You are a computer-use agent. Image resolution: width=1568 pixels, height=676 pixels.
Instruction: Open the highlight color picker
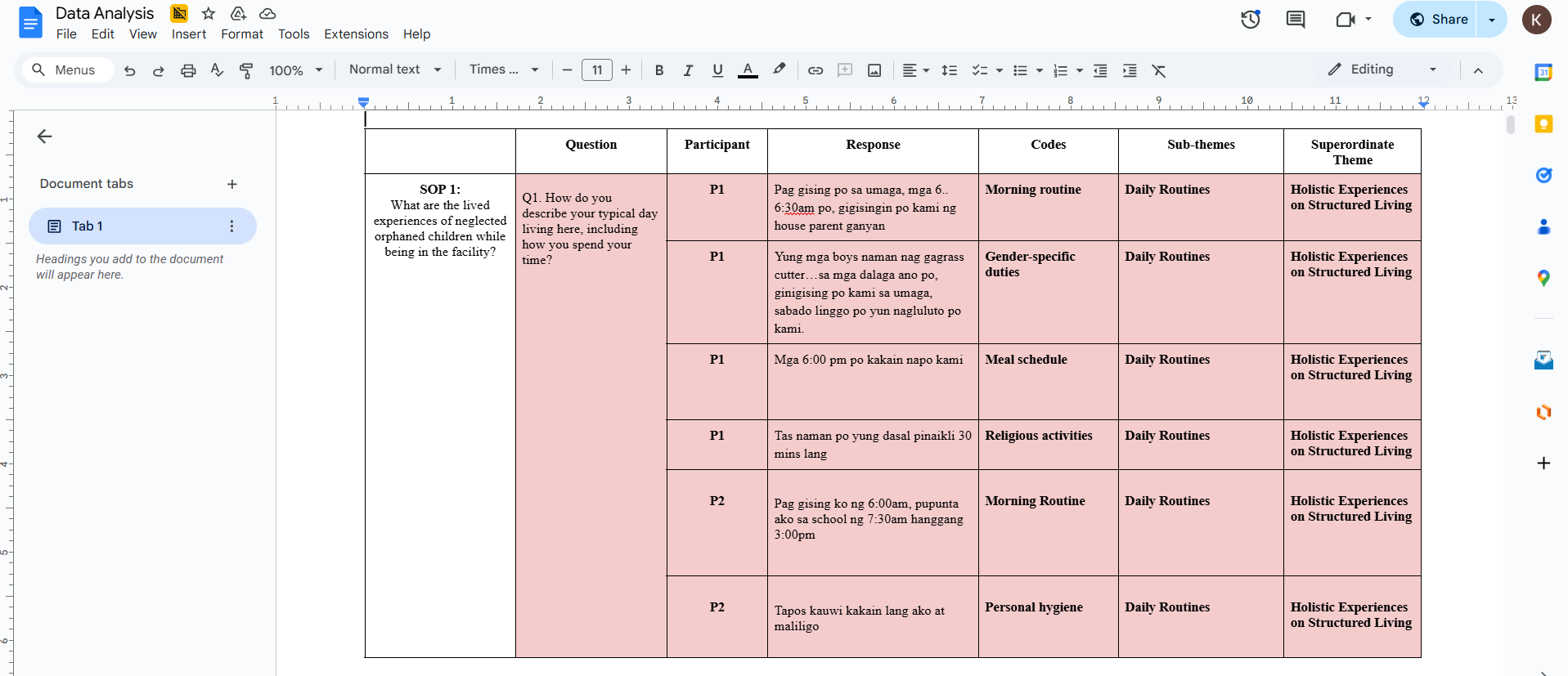pyautogui.click(x=779, y=70)
